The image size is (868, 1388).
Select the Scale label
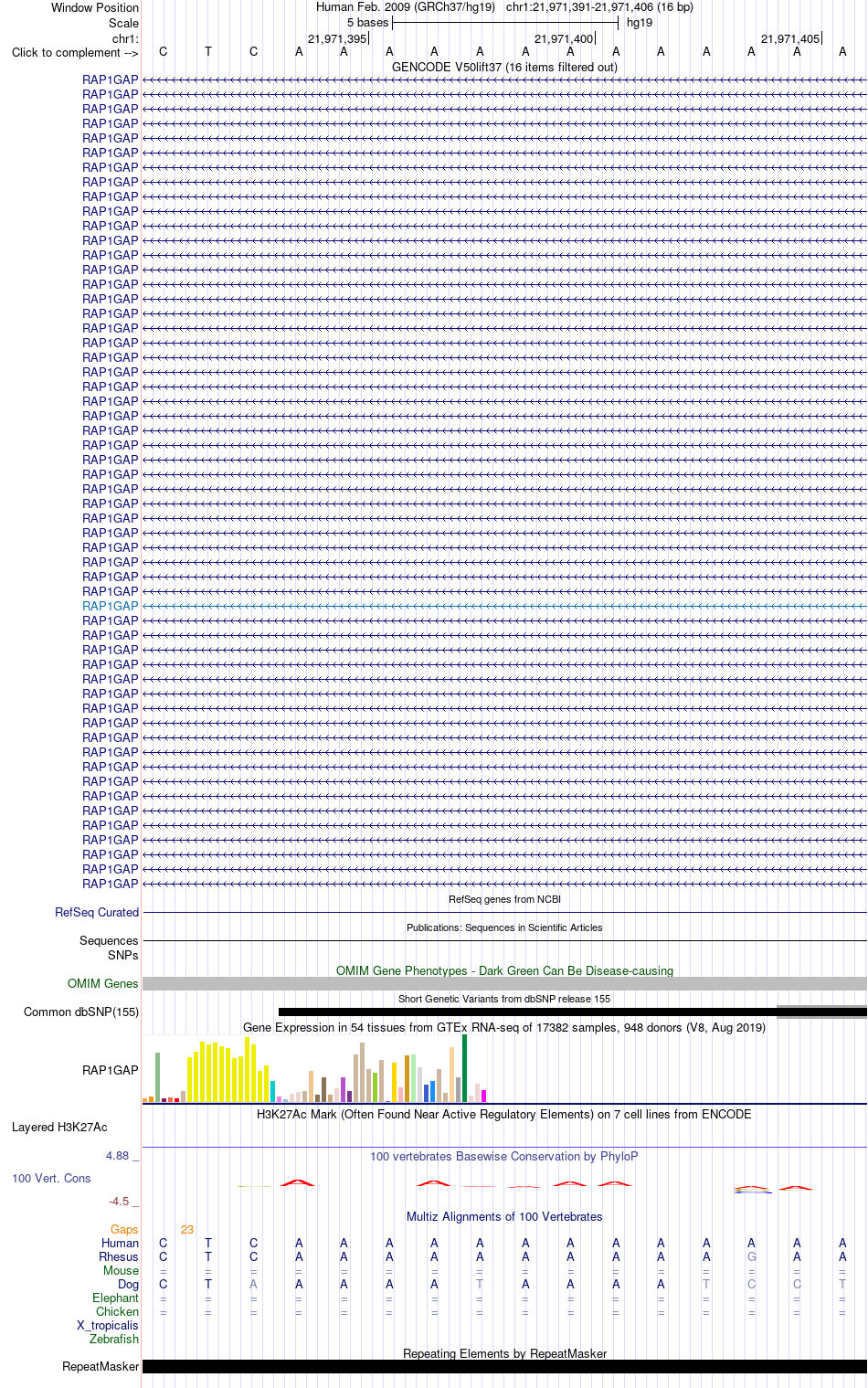(123, 23)
